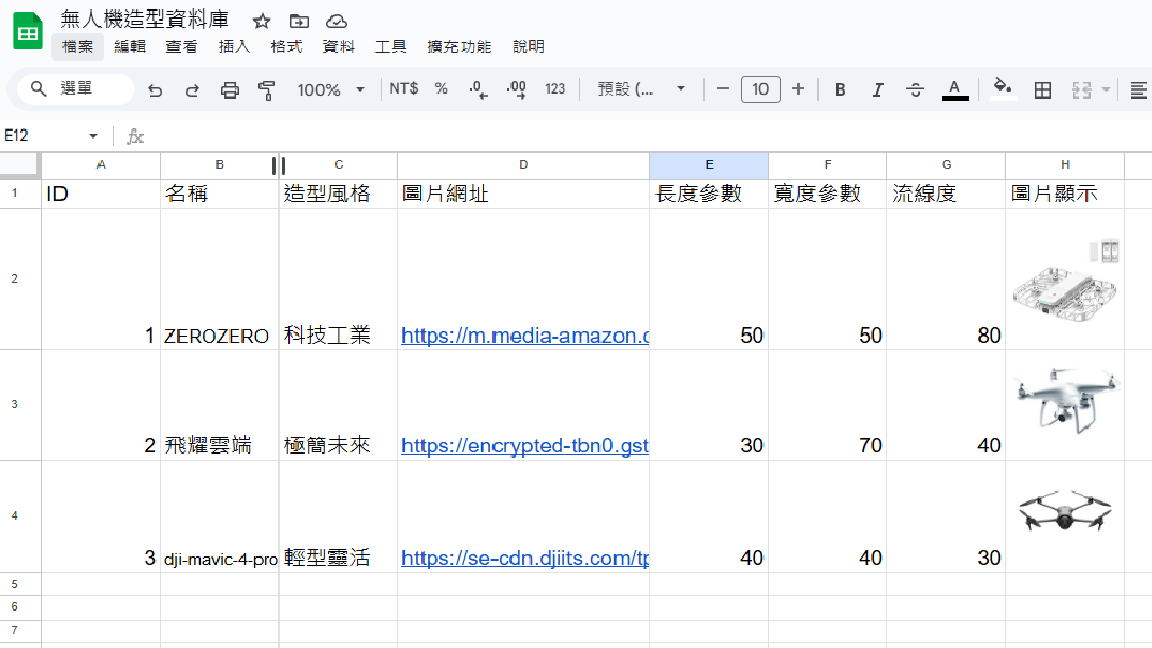Open the 擴充功能 menu

459,46
